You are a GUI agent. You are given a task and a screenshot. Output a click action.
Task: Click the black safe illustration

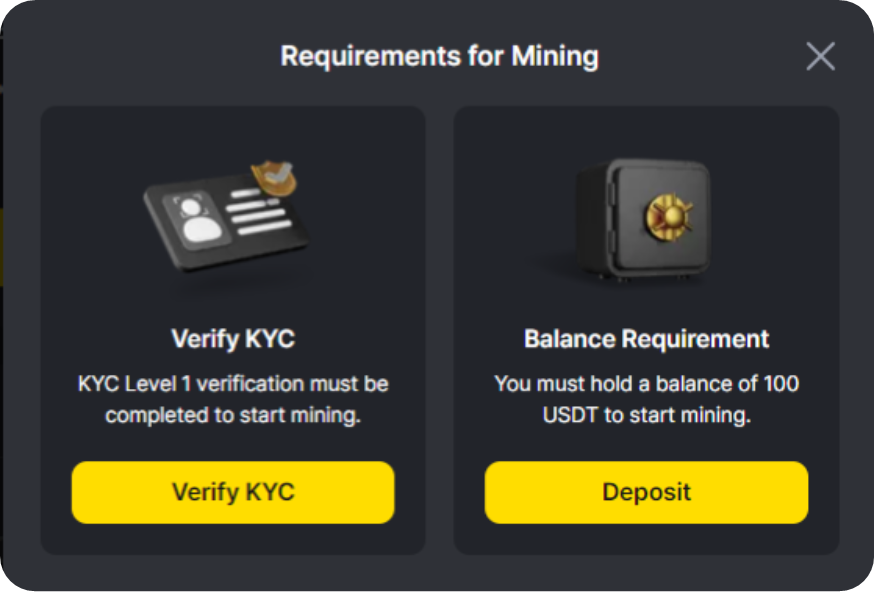(644, 219)
